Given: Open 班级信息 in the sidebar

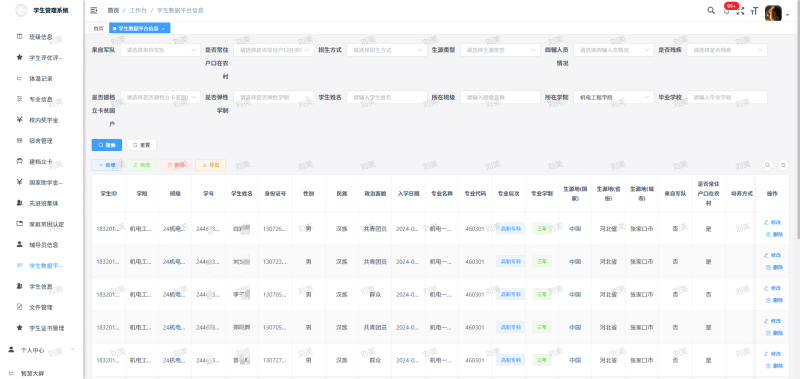Looking at the screenshot, I should (x=42, y=37).
